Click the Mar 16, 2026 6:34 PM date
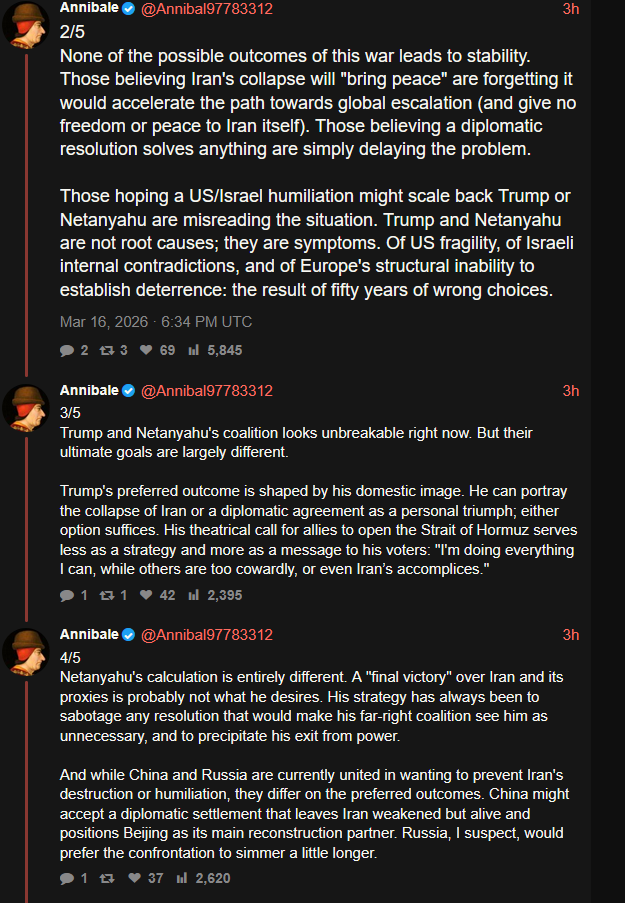This screenshot has height=903, width=625. pos(156,322)
